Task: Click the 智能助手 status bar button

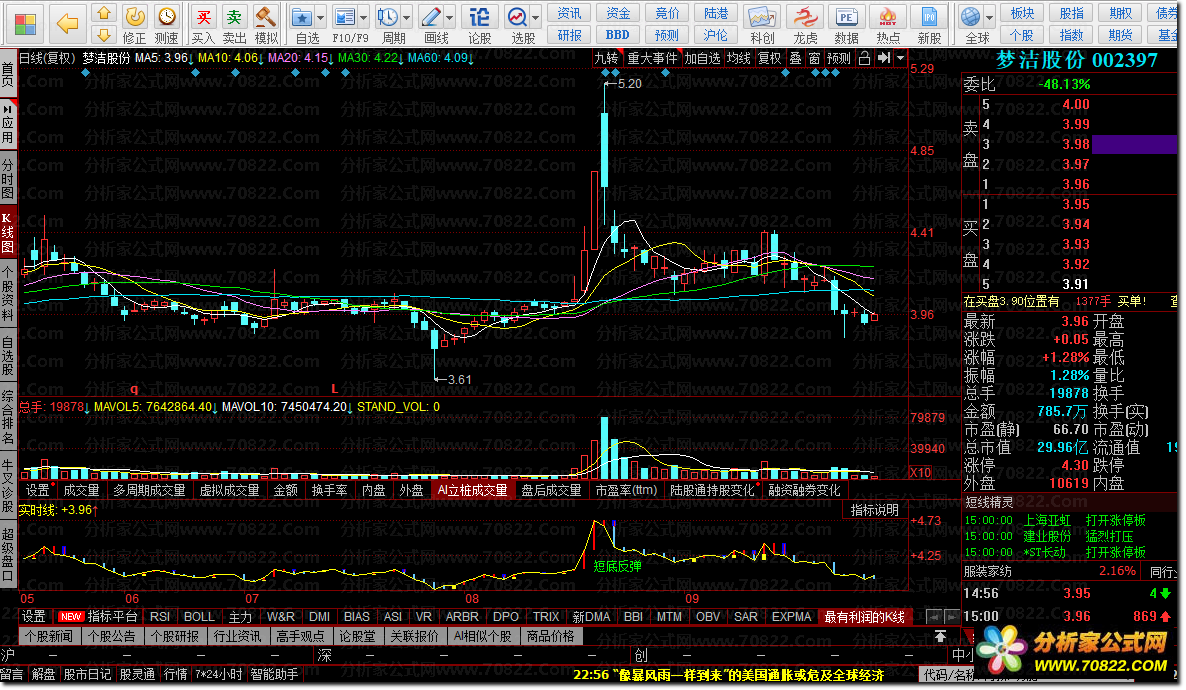Action: tap(274, 674)
